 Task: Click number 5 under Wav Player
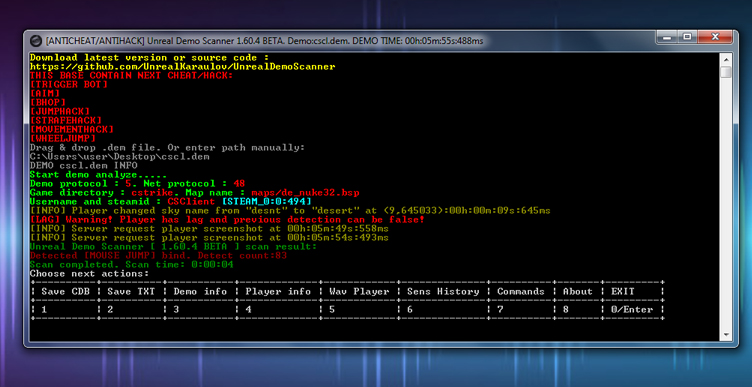pos(332,310)
